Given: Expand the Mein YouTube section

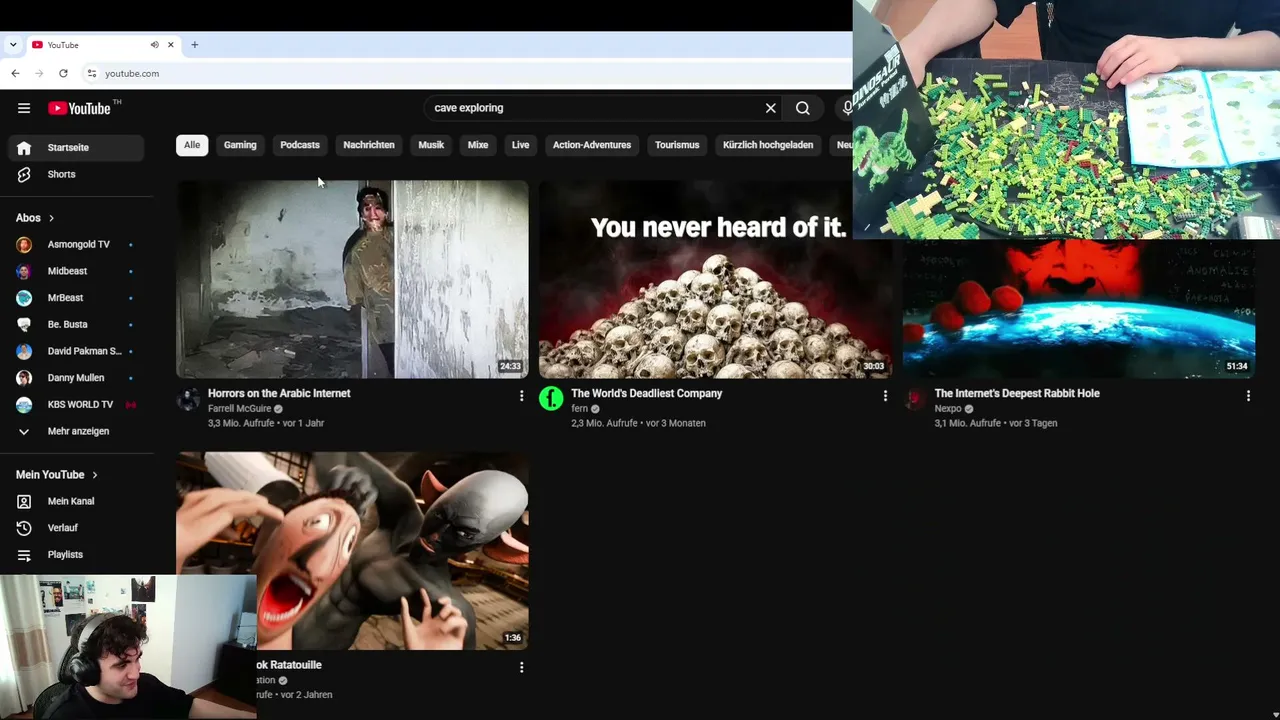Looking at the screenshot, I should [x=57, y=475].
